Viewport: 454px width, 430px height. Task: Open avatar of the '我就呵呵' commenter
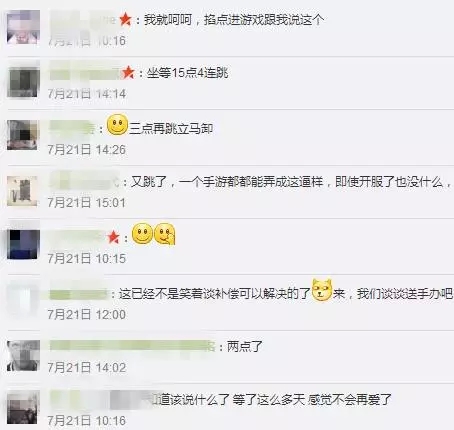click(23, 27)
